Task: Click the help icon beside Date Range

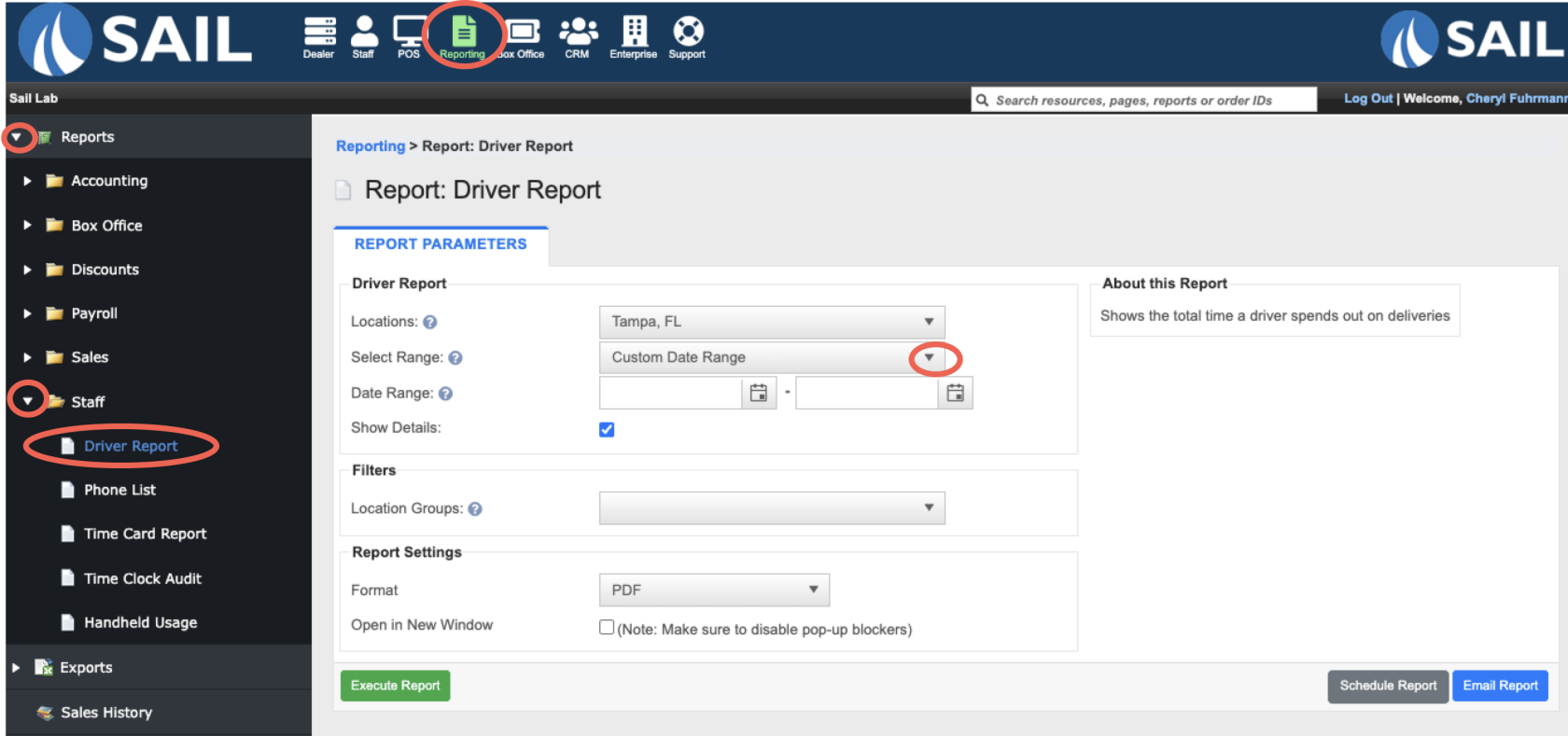Action: point(446,394)
